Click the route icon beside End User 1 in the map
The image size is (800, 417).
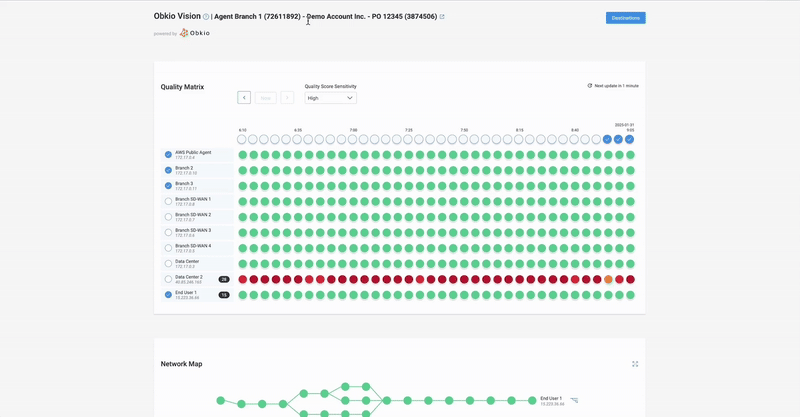(x=574, y=401)
